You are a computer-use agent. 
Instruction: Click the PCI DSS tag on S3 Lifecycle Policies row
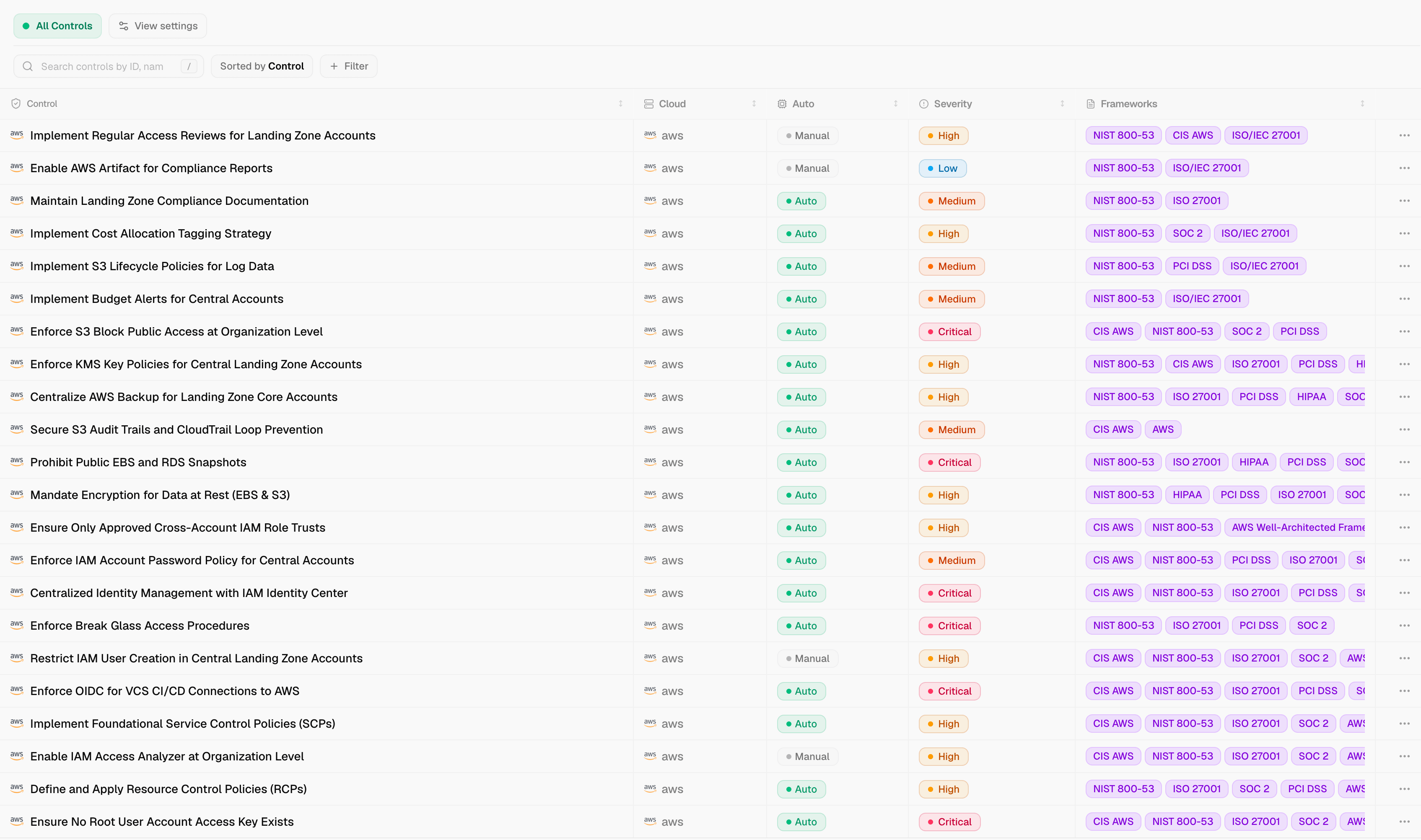1192,266
